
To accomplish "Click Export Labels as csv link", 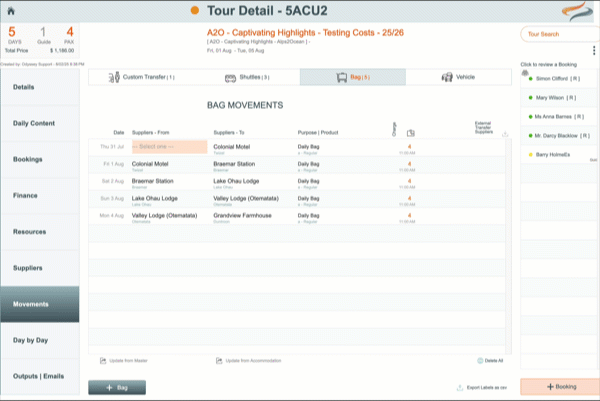I will coord(487,388).
